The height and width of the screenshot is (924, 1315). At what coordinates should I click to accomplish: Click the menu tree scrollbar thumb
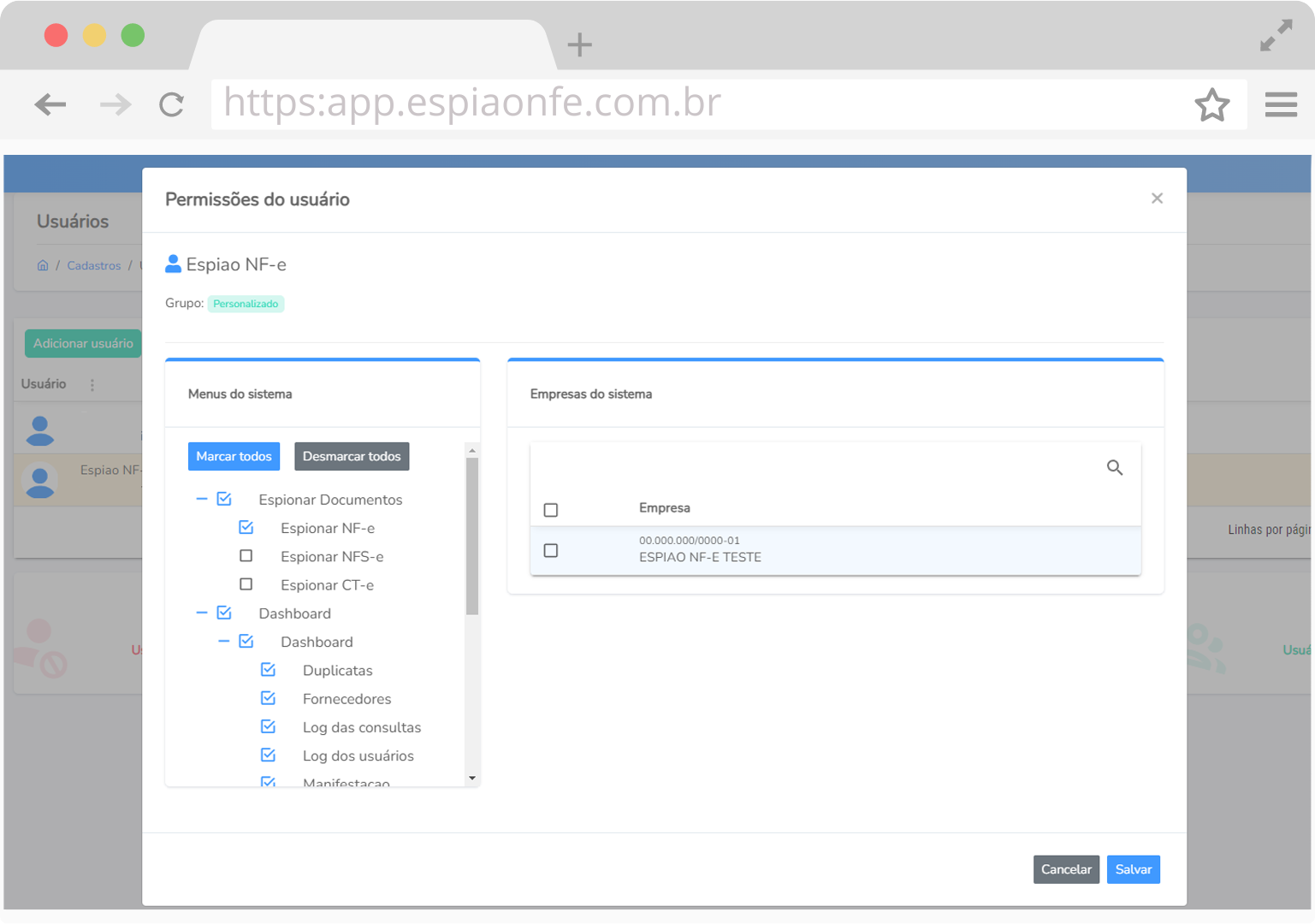pos(472,536)
